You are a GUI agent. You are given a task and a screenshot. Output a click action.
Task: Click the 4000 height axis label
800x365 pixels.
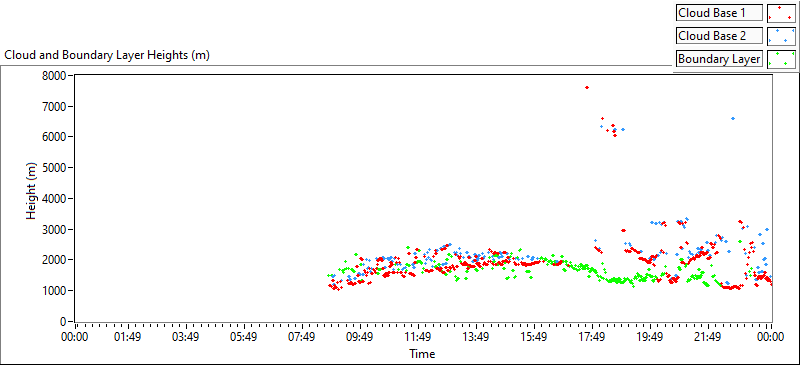tap(57, 199)
